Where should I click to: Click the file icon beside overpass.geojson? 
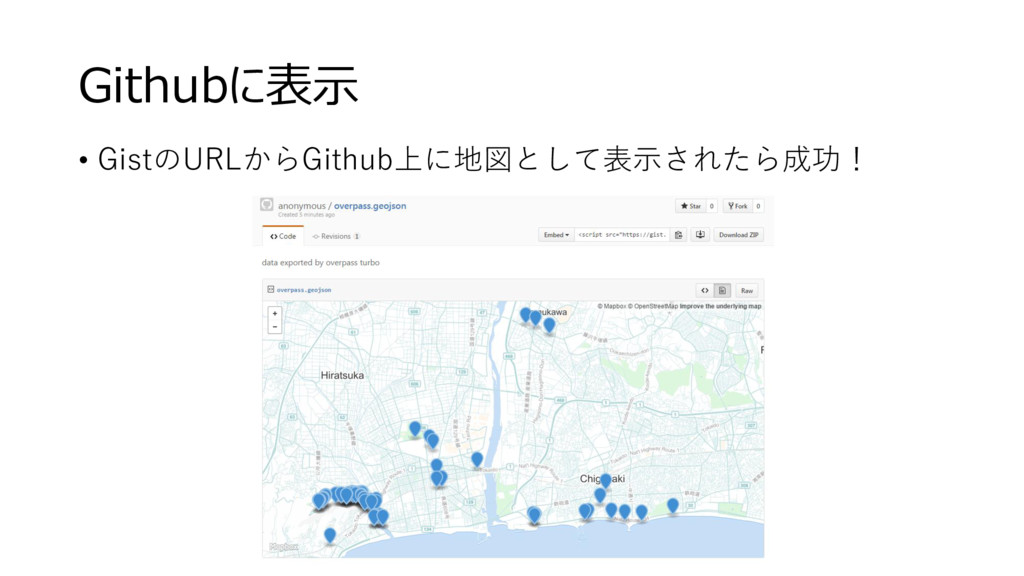[x=270, y=289]
